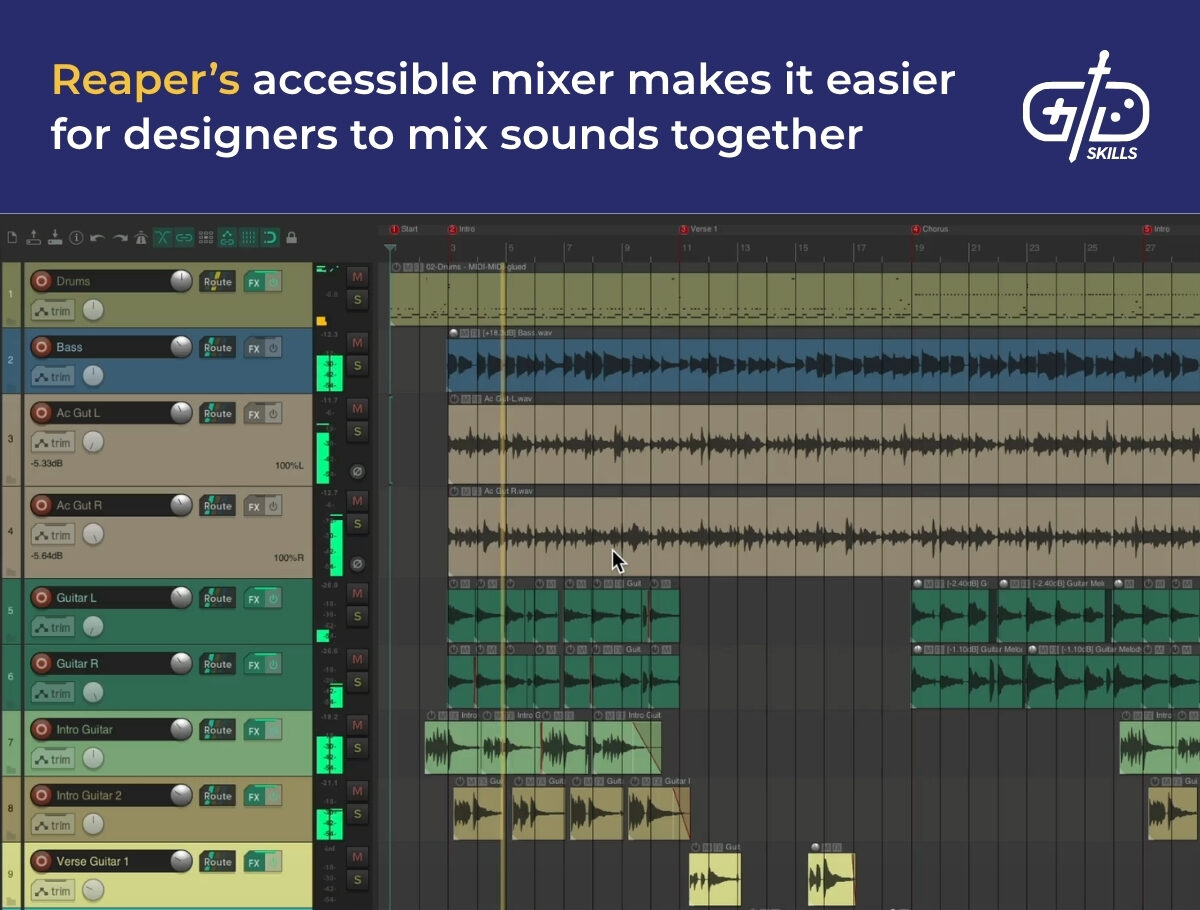The width and height of the screenshot is (1200, 910).
Task: Open an existing project file
Action: tap(32, 237)
